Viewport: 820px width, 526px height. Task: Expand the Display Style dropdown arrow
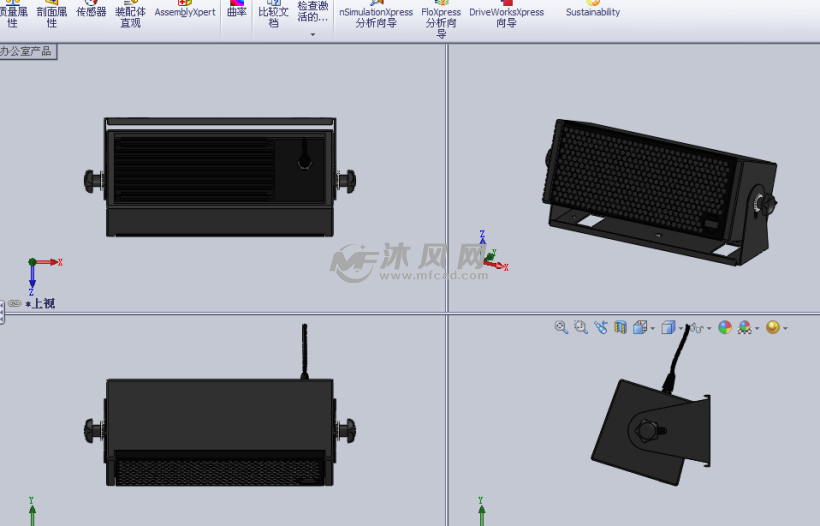point(680,328)
